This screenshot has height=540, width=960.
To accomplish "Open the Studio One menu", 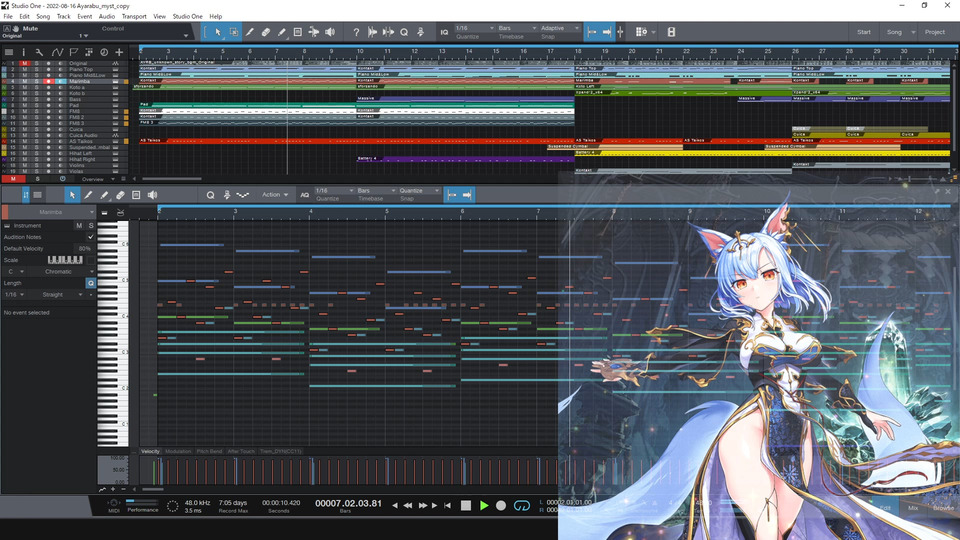I will point(187,17).
